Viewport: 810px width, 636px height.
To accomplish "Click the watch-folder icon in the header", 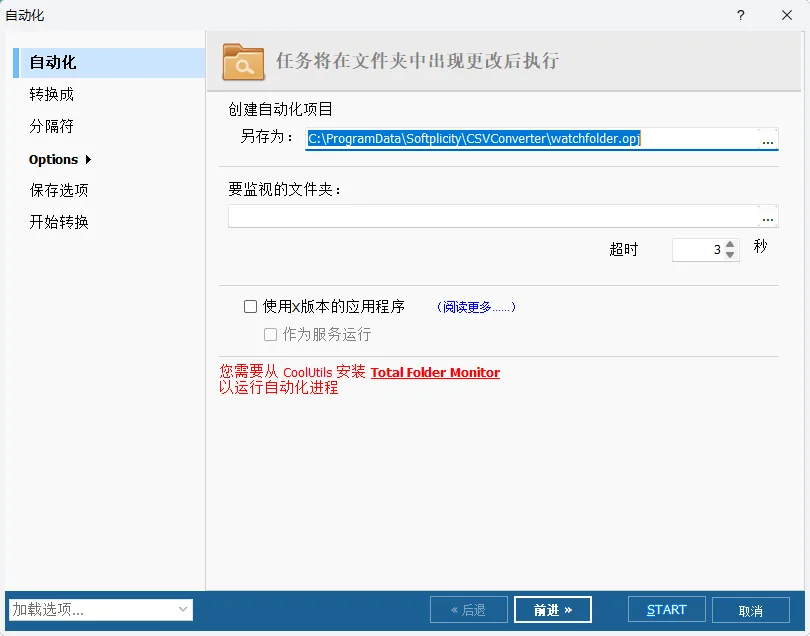I will coord(243,62).
